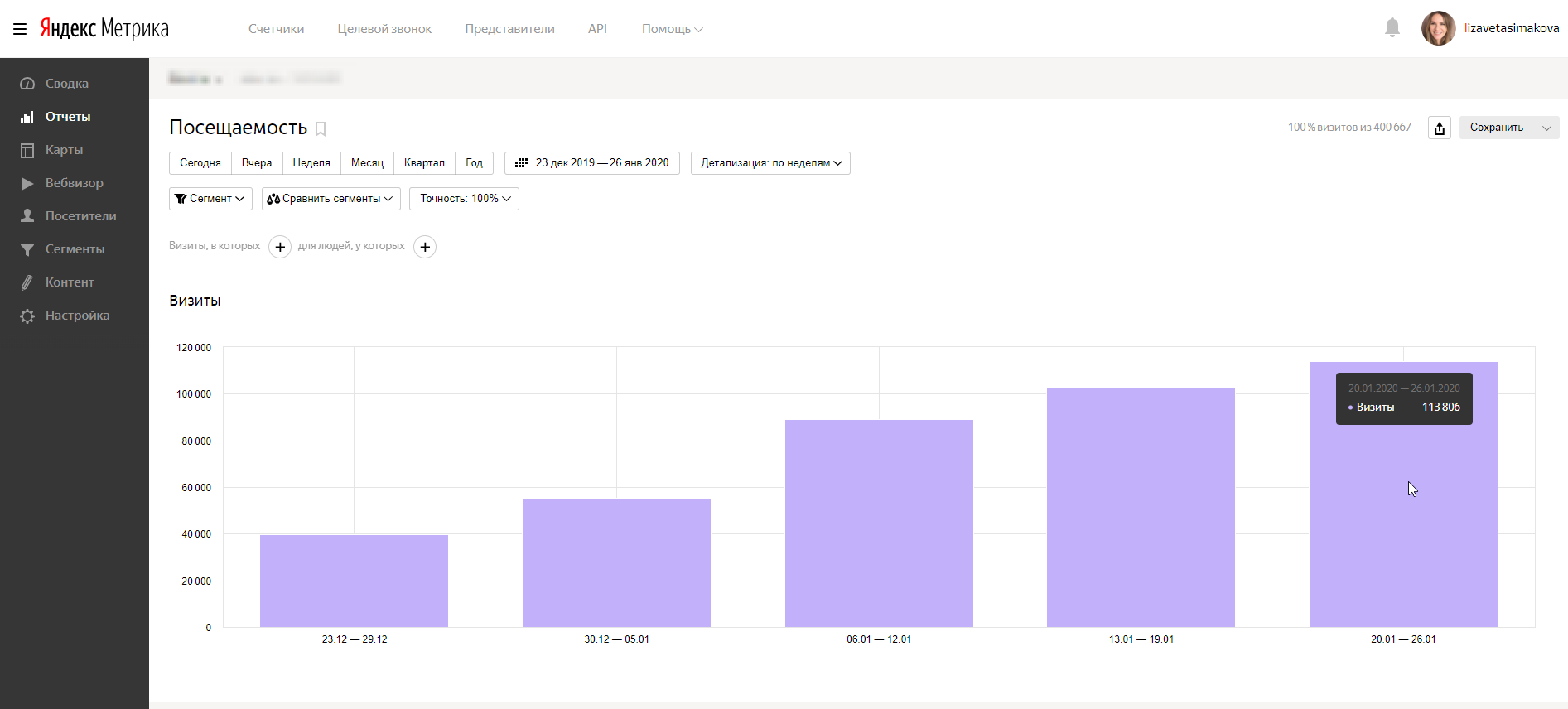1568x709 pixels.
Task: Click the export report icon beside Сохранить
Action: 1440,128
